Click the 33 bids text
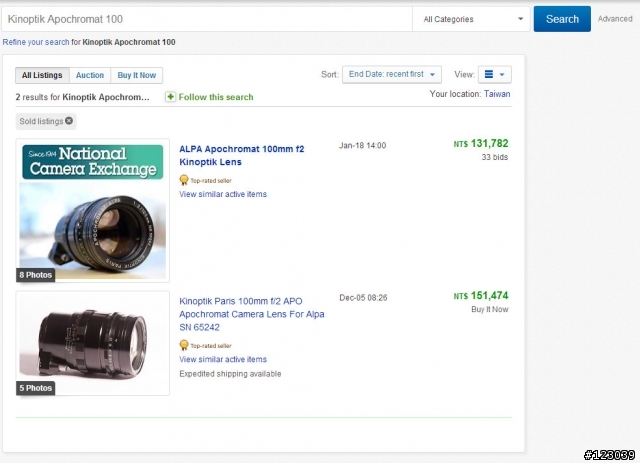The image size is (640, 463). (495, 157)
